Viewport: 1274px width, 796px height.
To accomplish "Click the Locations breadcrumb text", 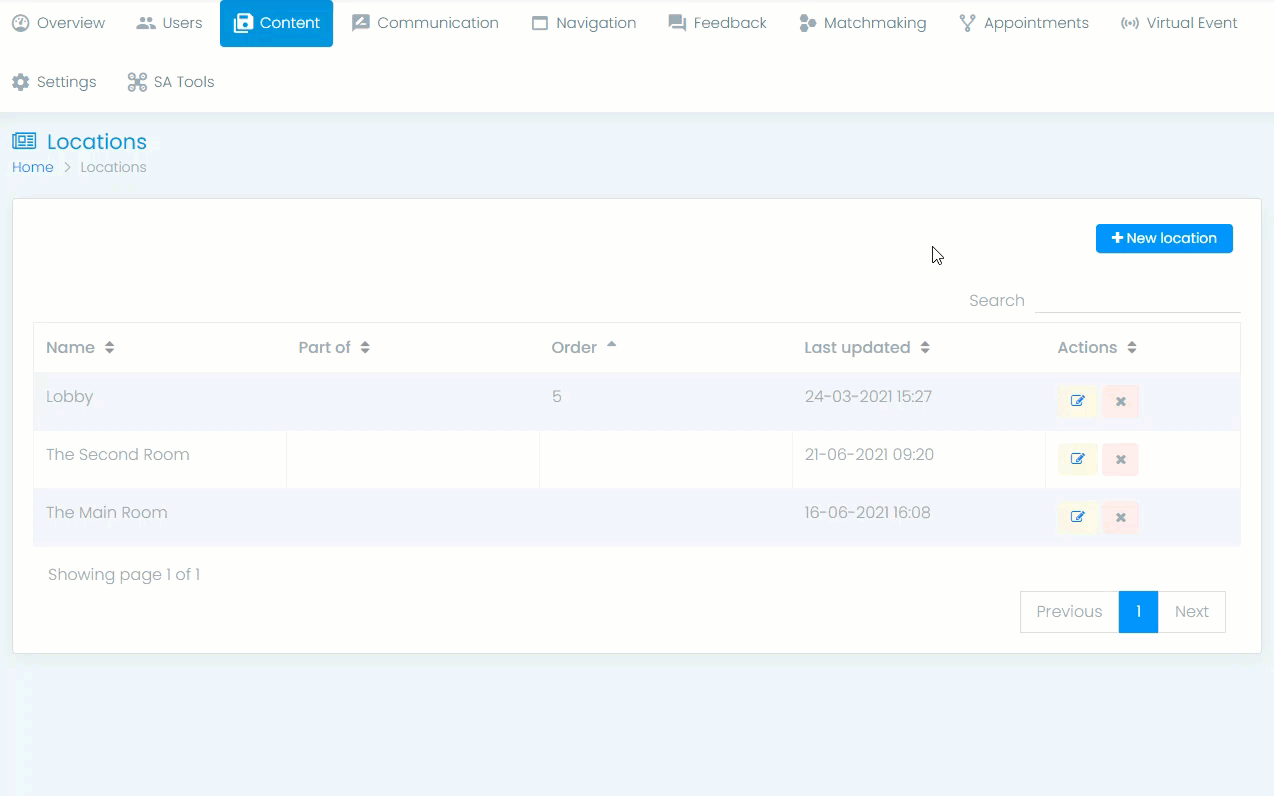I will point(113,167).
